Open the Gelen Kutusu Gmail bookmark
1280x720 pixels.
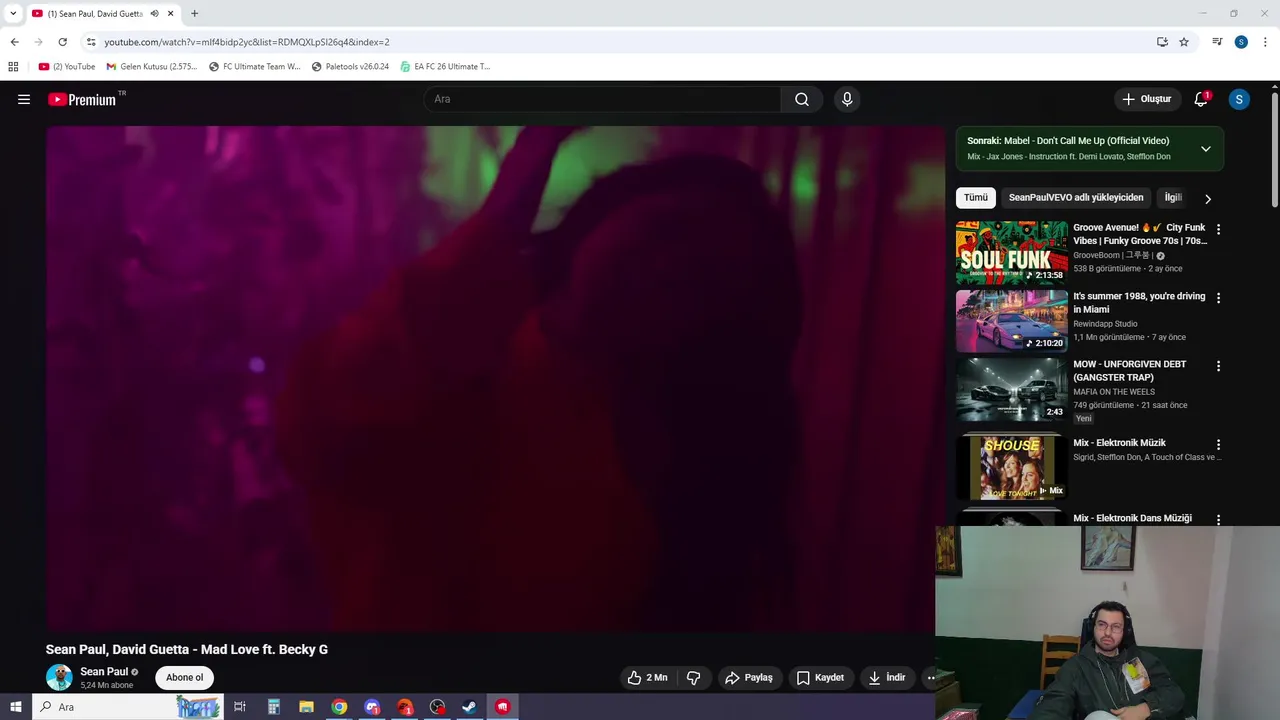click(x=152, y=67)
